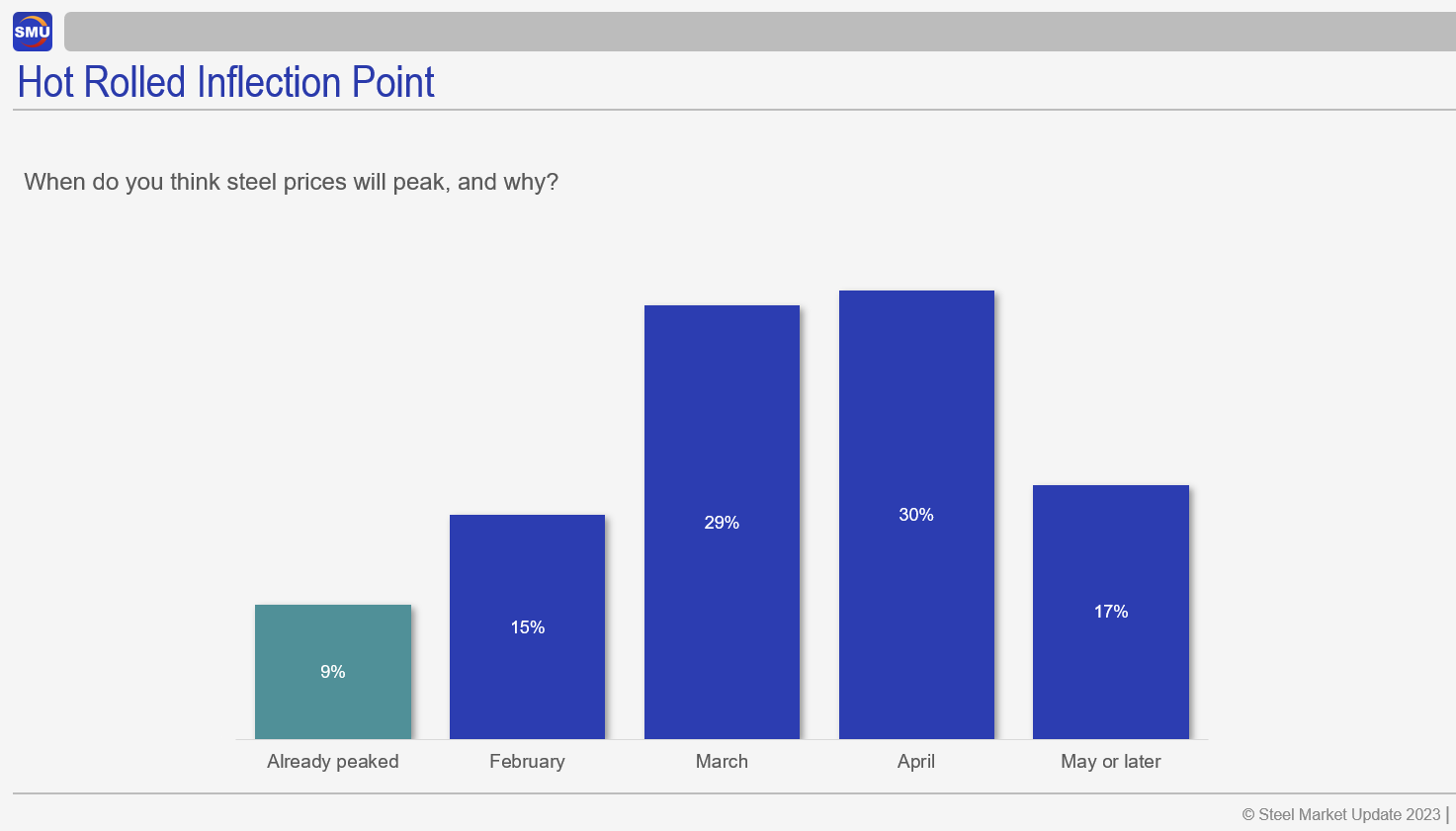
Task: Select the 'April' axis label
Action: point(916,762)
